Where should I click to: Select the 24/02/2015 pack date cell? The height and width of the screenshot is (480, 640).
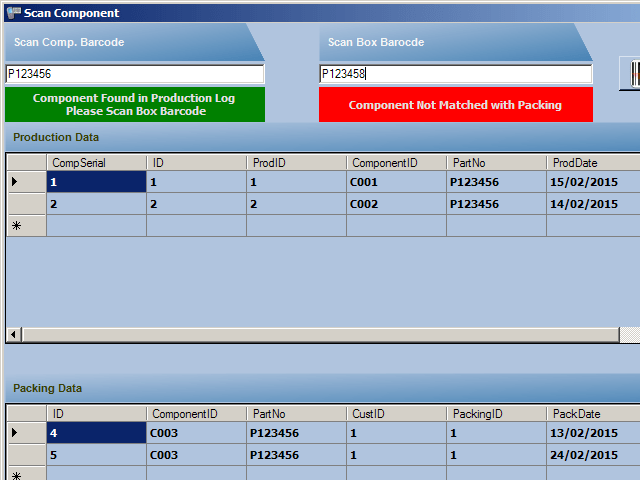pos(592,455)
